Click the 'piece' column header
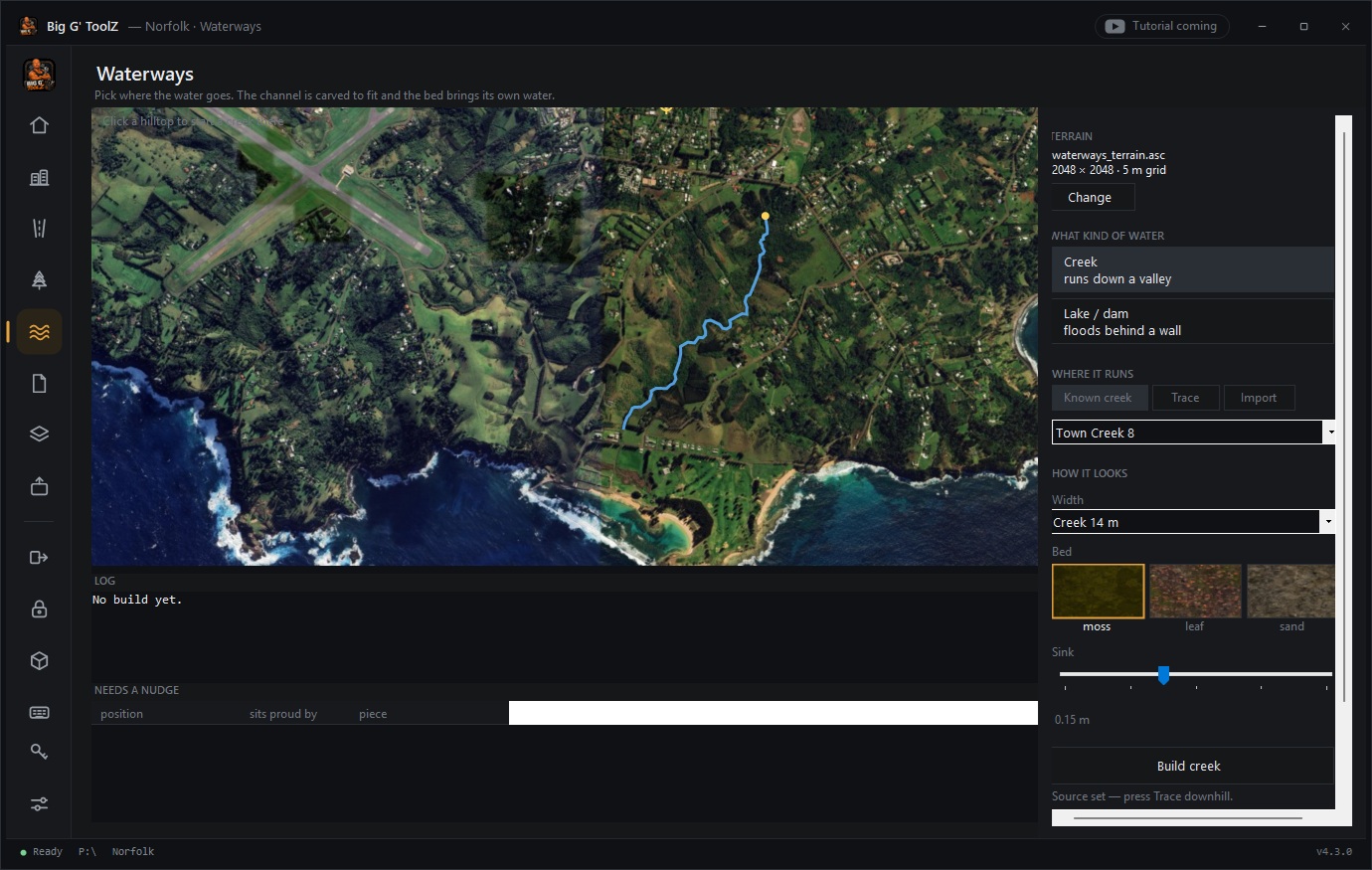Screen dimensions: 1372x870 pos(373,714)
